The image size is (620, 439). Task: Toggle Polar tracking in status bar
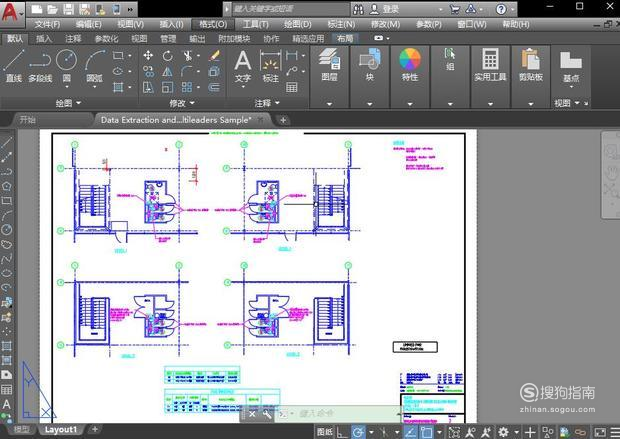[x=358, y=432]
